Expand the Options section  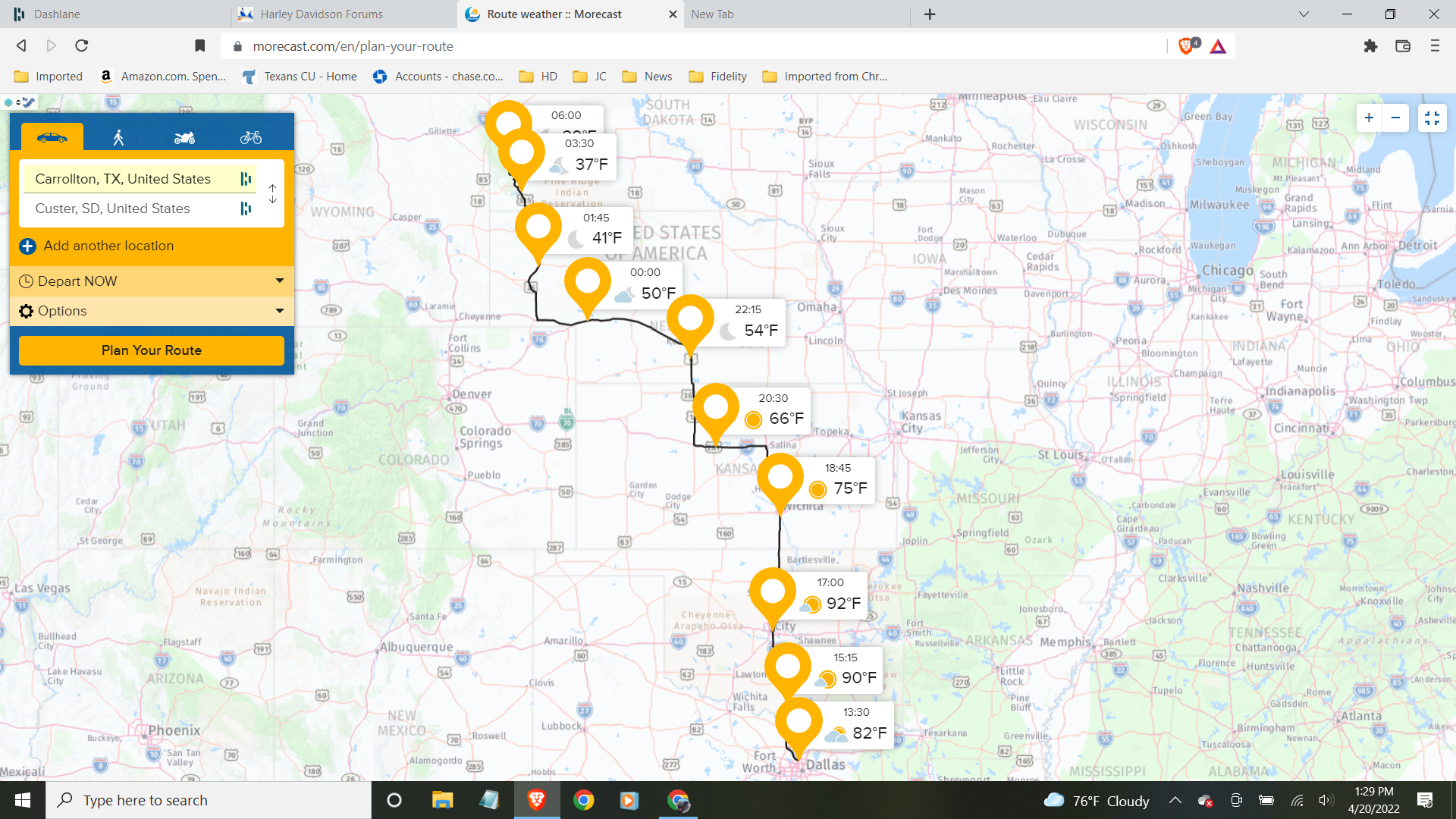151,311
